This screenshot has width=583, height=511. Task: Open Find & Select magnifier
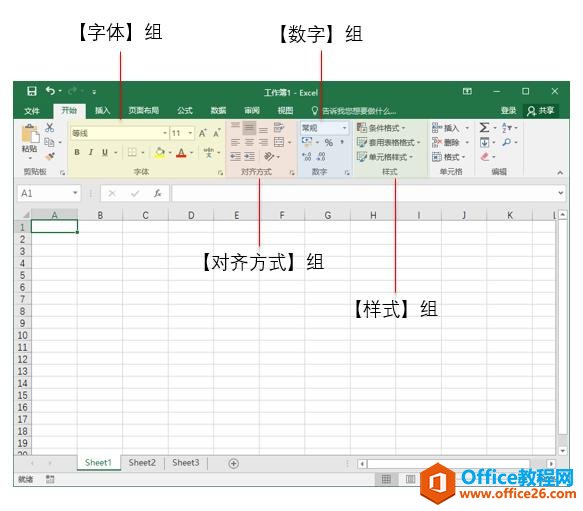coord(506,142)
